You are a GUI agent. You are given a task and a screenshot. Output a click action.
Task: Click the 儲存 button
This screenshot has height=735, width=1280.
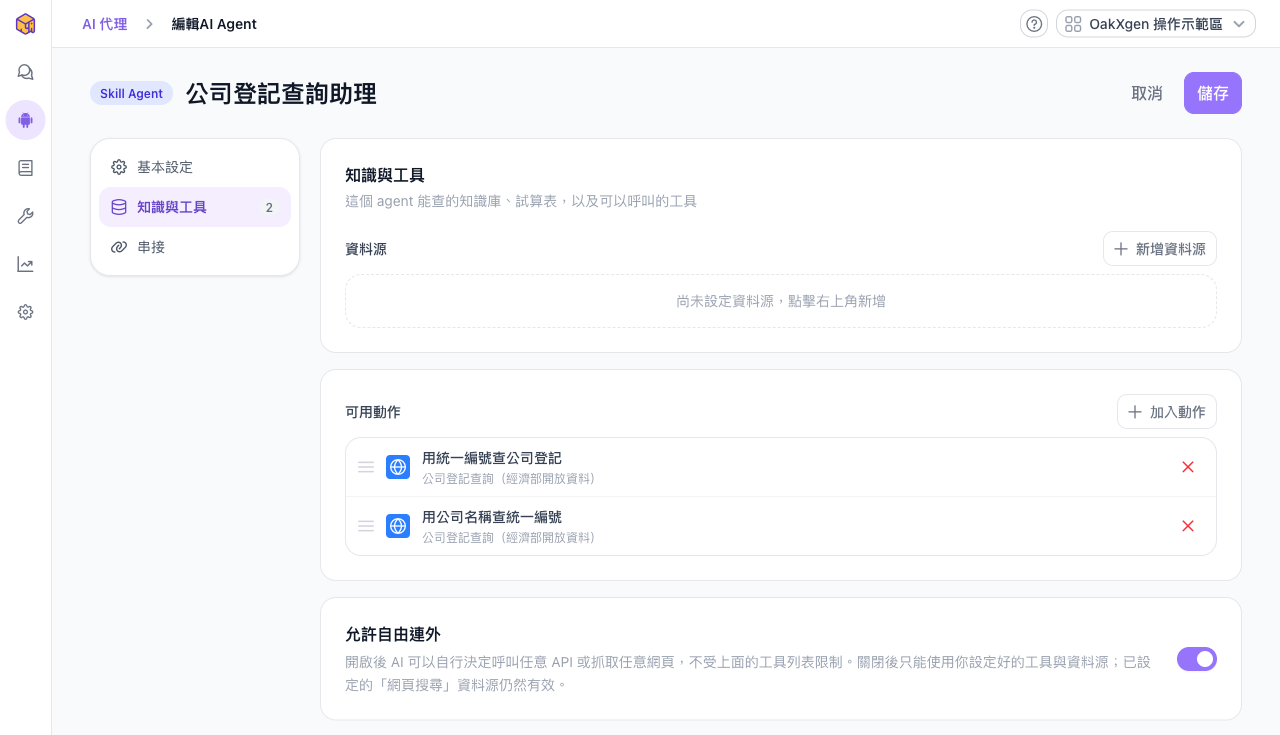1213,93
